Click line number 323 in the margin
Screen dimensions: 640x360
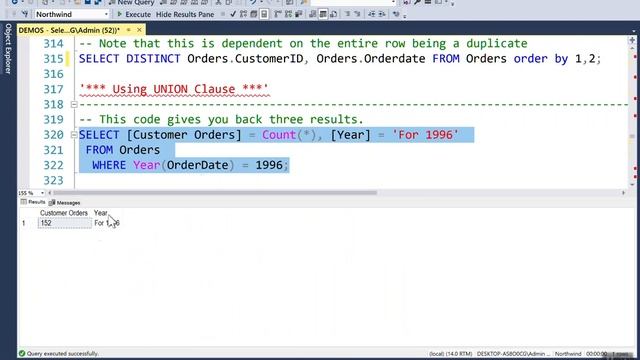53,180
